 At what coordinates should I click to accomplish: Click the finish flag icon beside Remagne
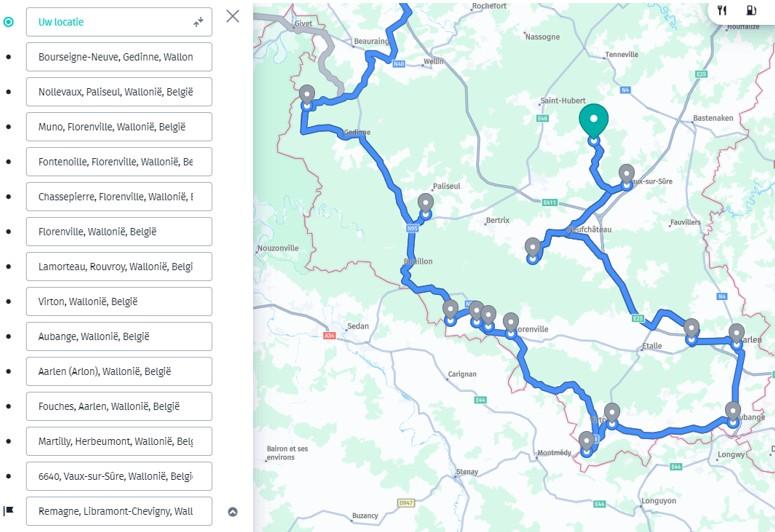pyautogui.click(x=8, y=511)
